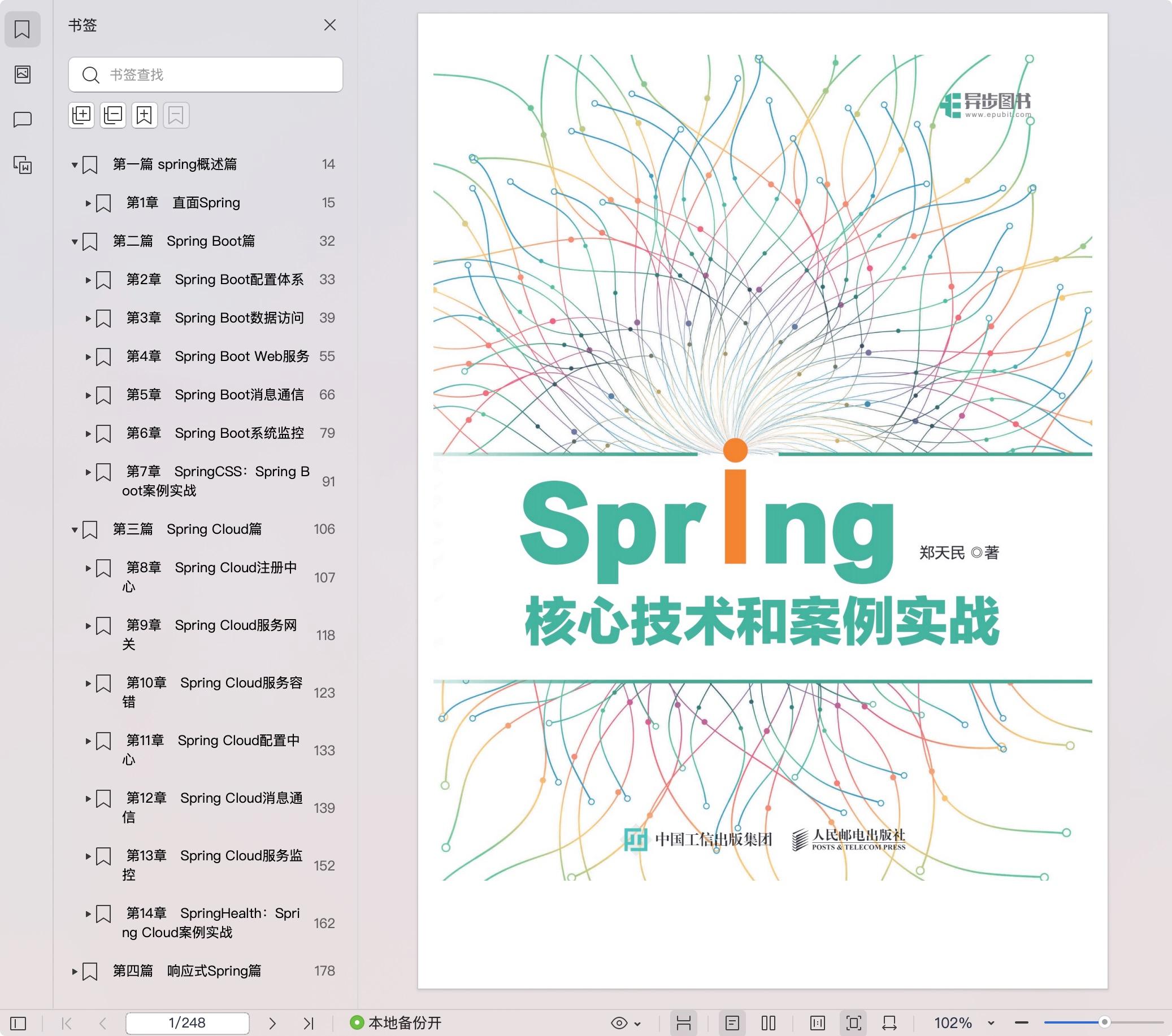This screenshot has height=1036, width=1172.
Task: Expand 第4章 Spring Boot Web服务
Action: (88, 356)
